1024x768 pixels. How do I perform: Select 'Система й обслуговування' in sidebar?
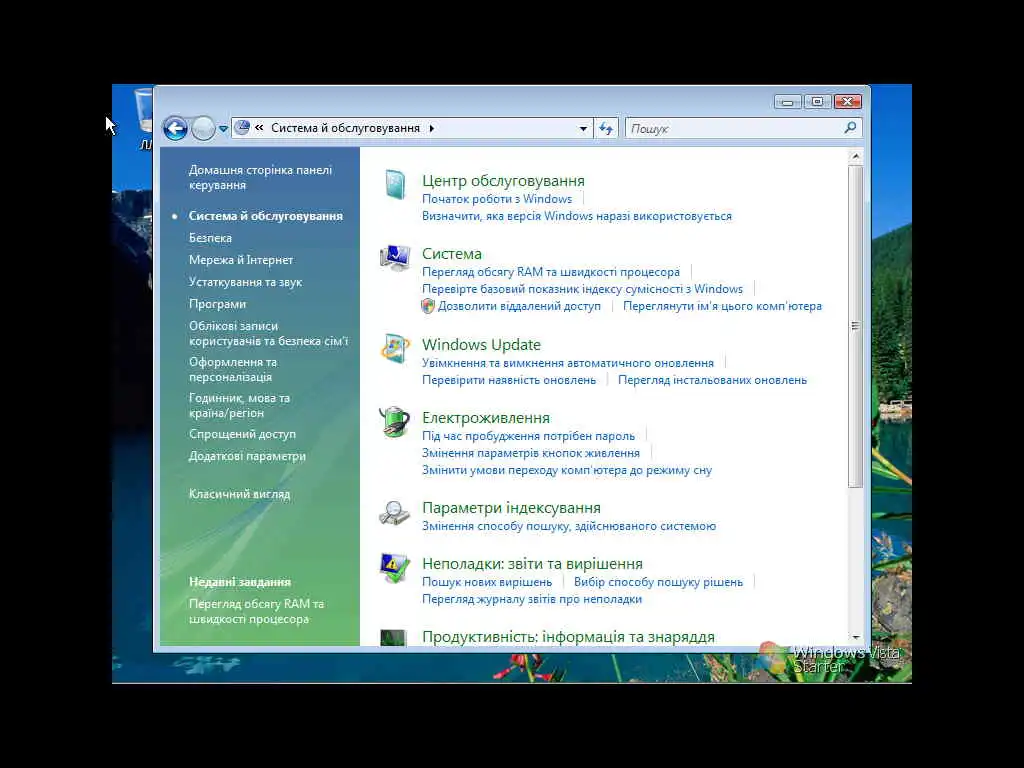click(x=265, y=216)
